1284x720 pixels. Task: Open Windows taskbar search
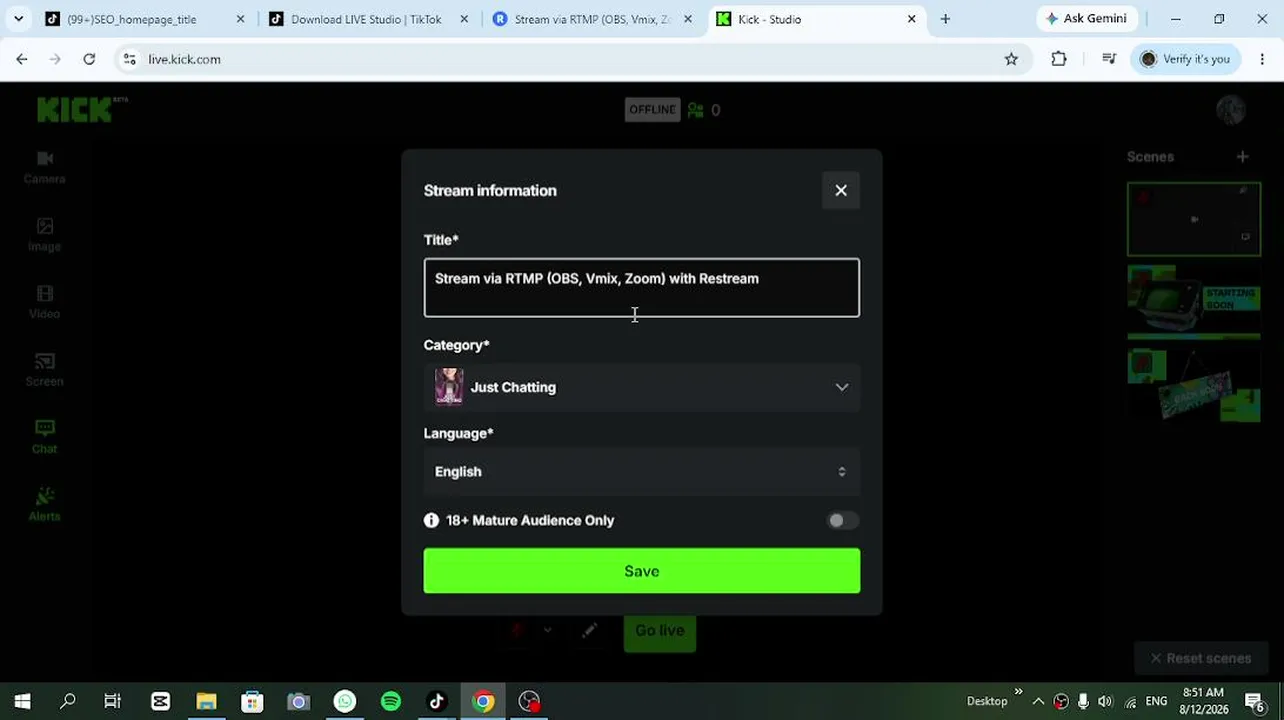point(68,701)
